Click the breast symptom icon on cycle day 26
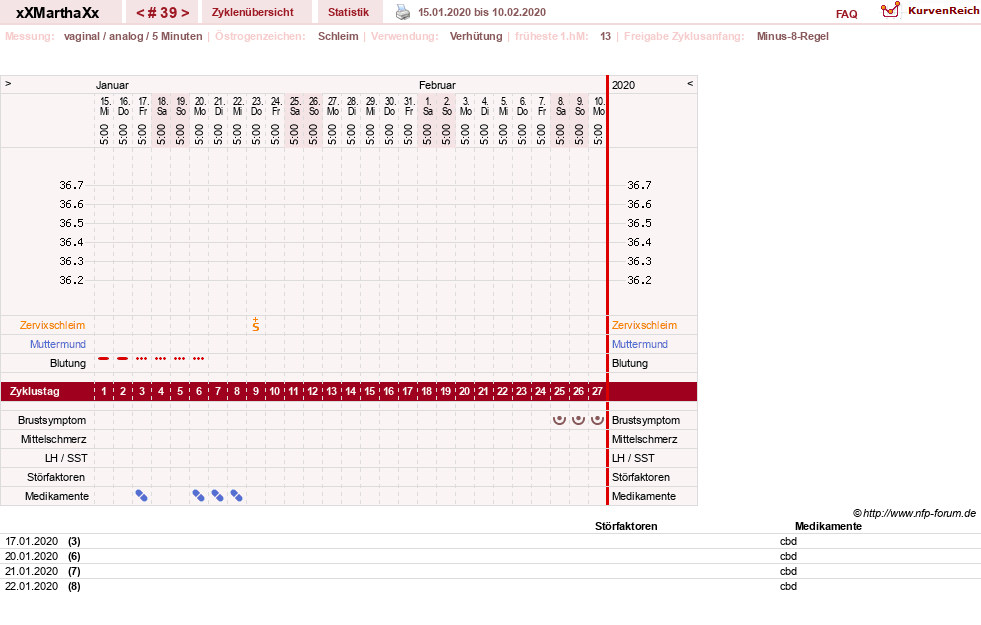981x625 pixels. pos(579,419)
